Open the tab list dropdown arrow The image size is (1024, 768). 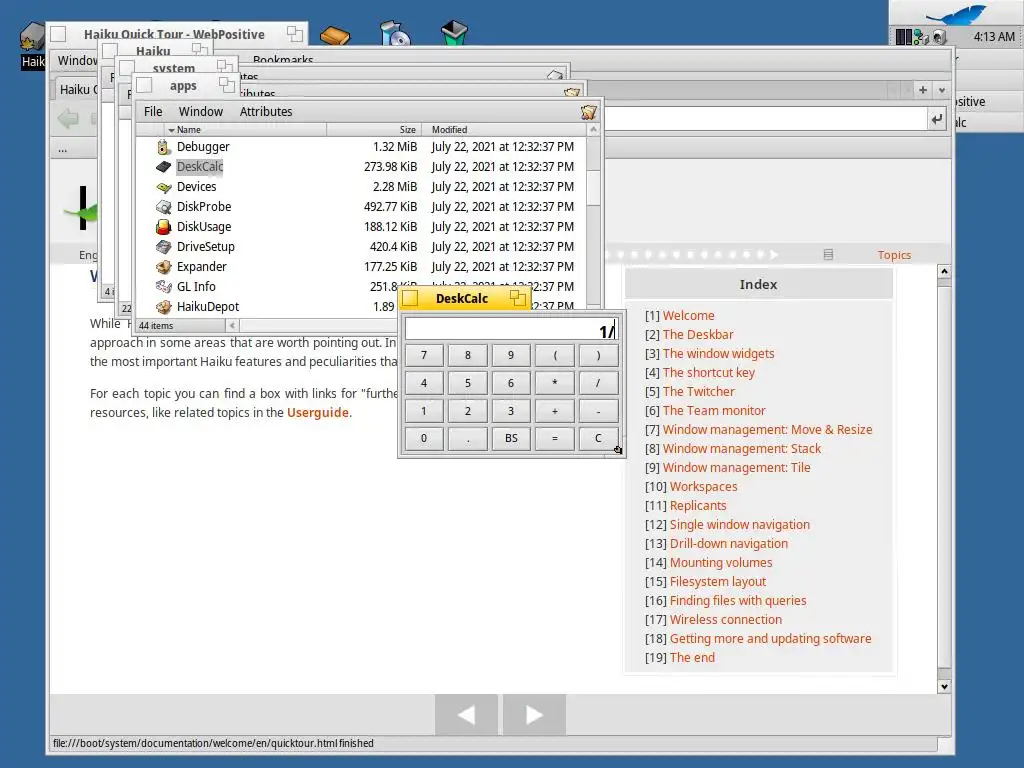coord(942,90)
